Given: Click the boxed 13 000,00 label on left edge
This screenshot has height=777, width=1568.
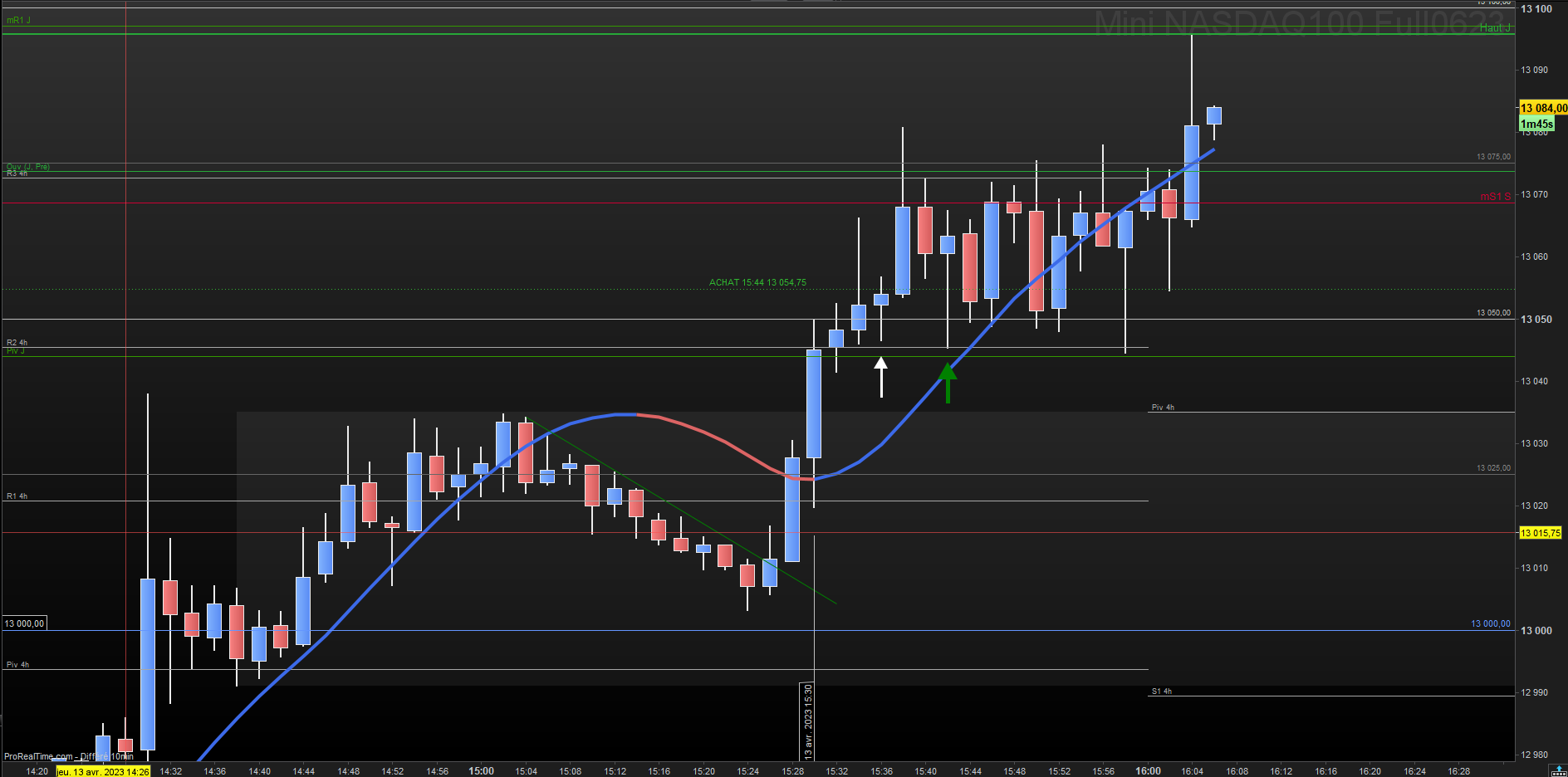Looking at the screenshot, I should pyautogui.click(x=24, y=623).
